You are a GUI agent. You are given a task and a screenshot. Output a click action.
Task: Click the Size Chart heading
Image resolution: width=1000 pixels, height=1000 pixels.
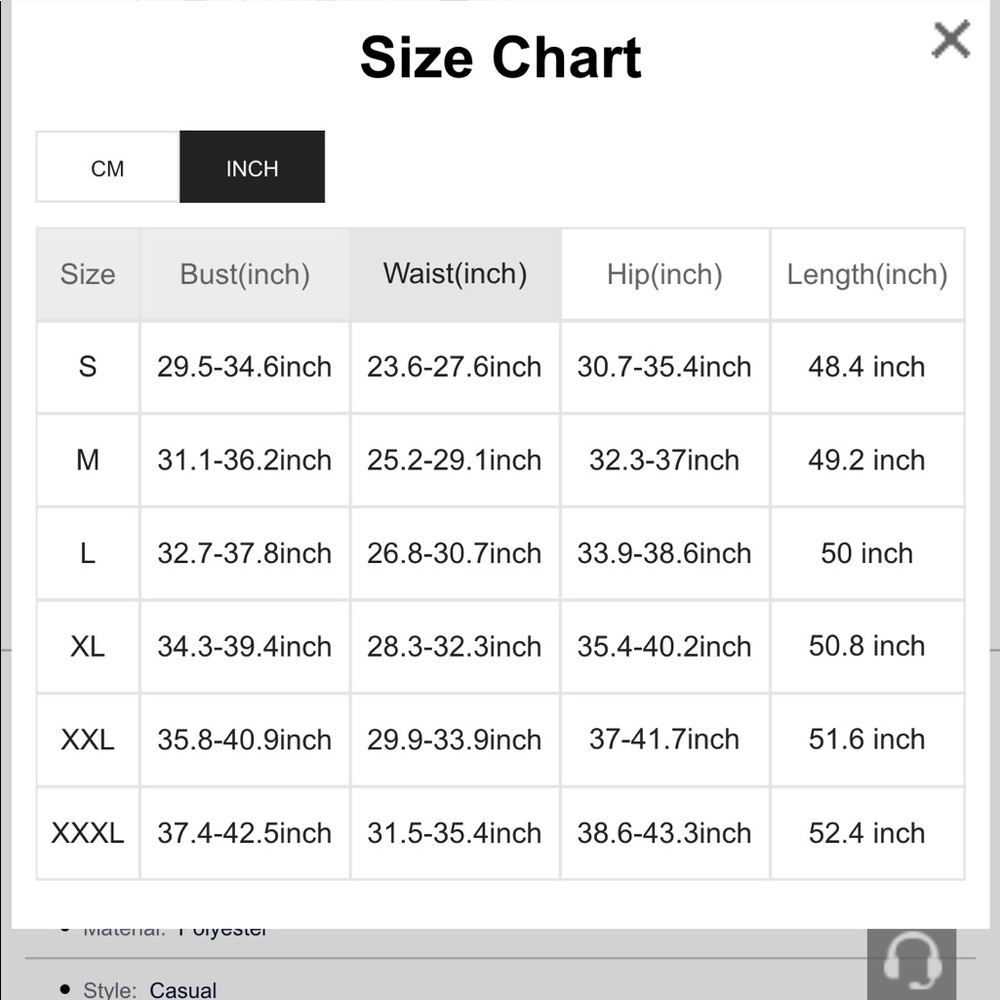[501, 57]
